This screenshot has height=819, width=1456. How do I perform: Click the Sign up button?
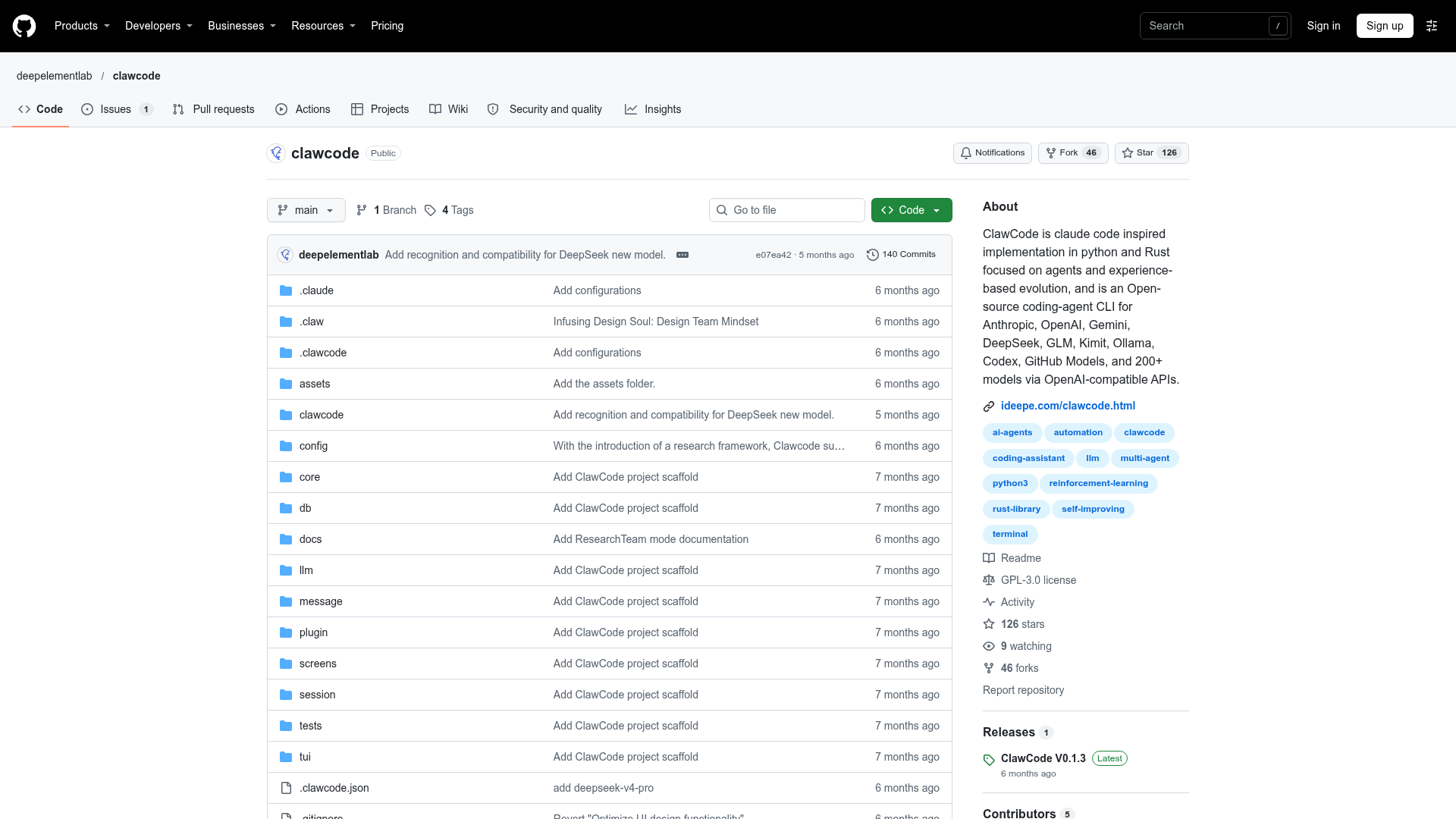pos(1385,26)
